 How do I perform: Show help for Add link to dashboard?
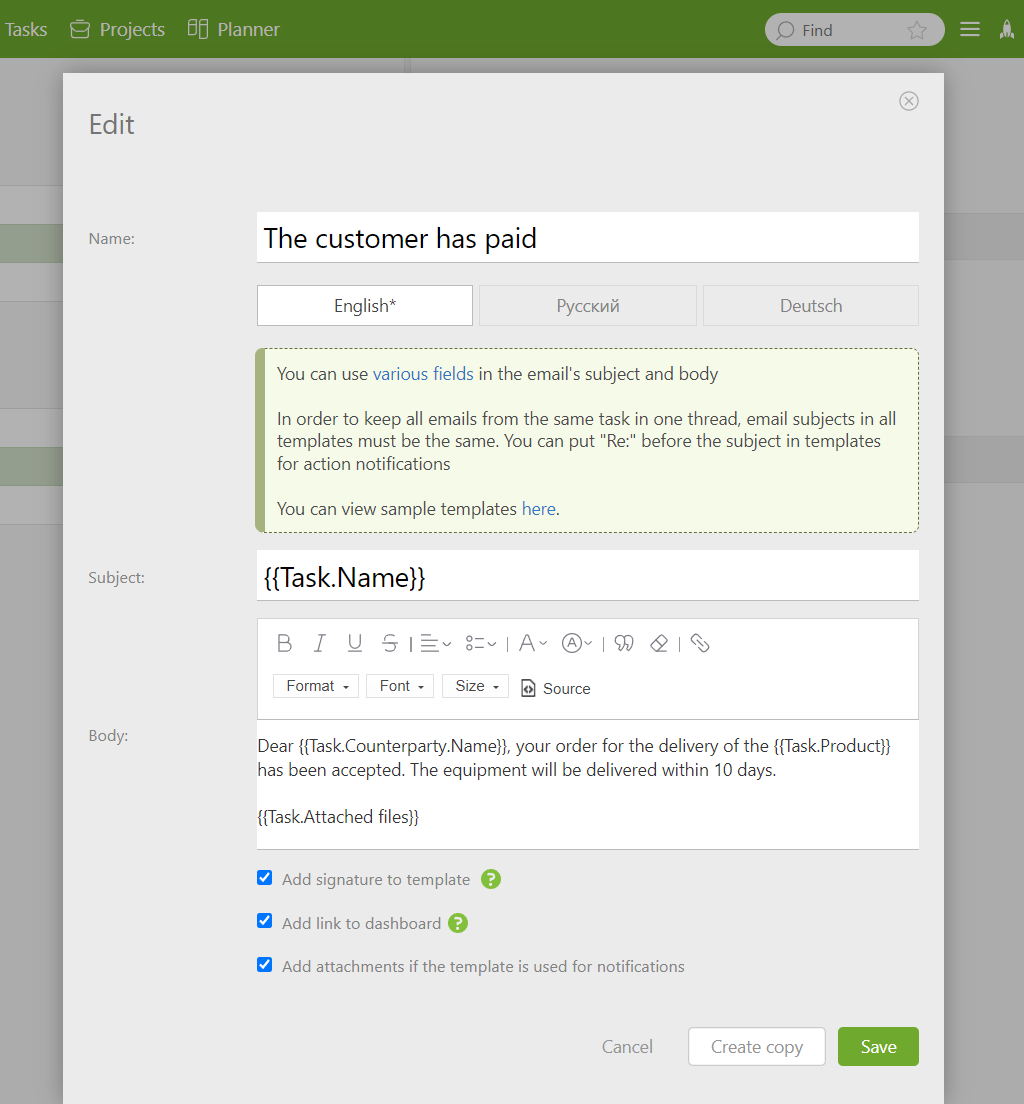458,923
